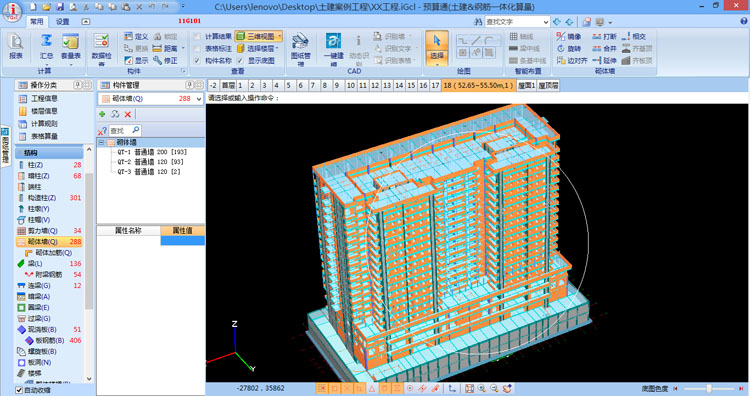Click the green plus add component icon
This screenshot has width=750, height=396.
pyautogui.click(x=102, y=114)
